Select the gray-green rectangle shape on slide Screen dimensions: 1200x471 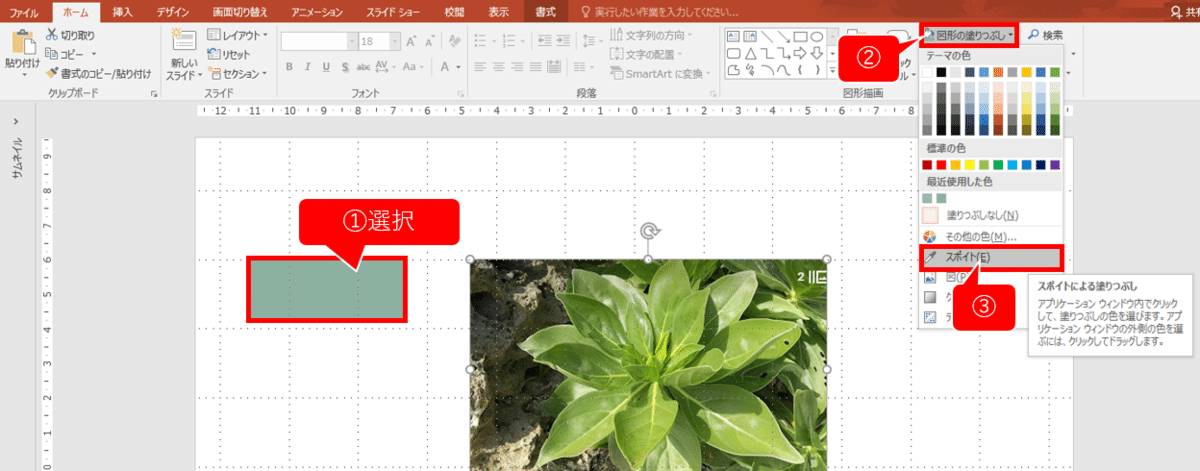pos(327,290)
